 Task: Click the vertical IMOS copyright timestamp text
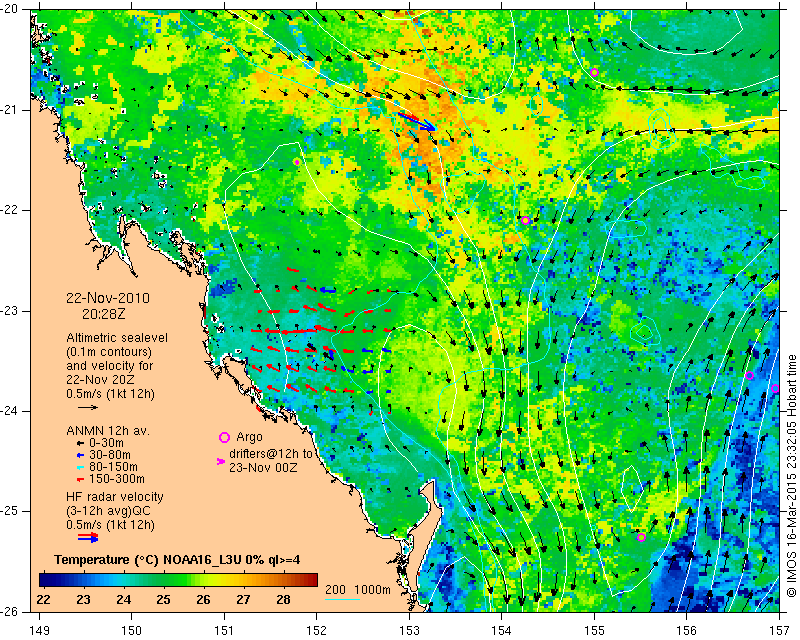pos(792,477)
